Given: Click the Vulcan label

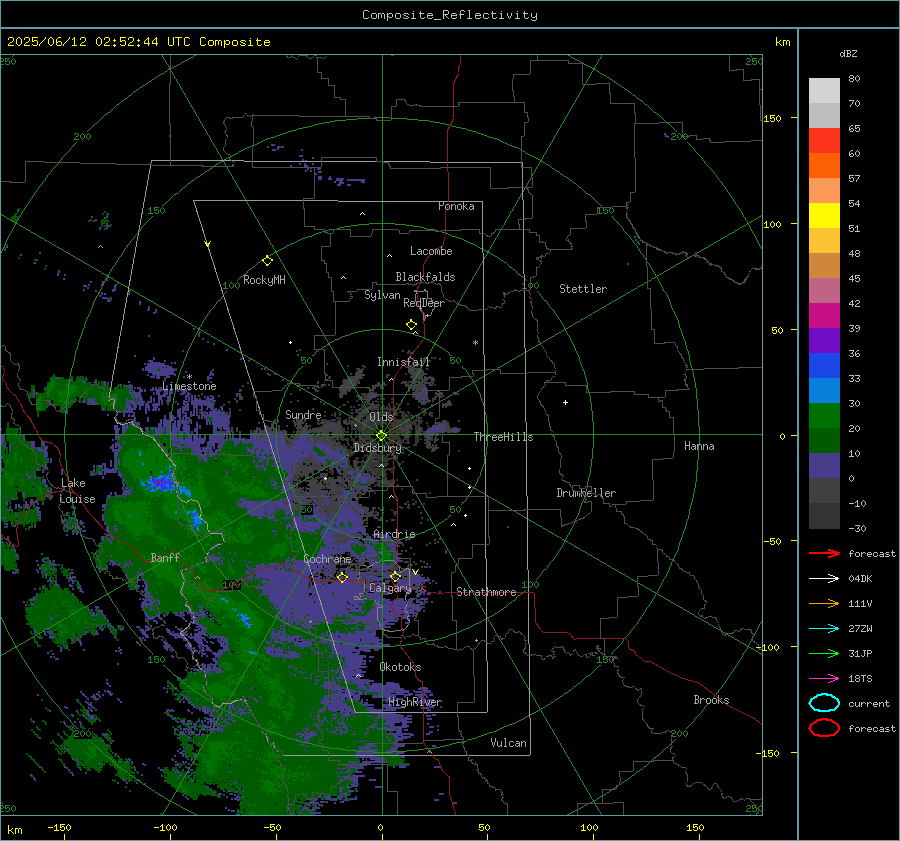Looking at the screenshot, I should tap(508, 743).
